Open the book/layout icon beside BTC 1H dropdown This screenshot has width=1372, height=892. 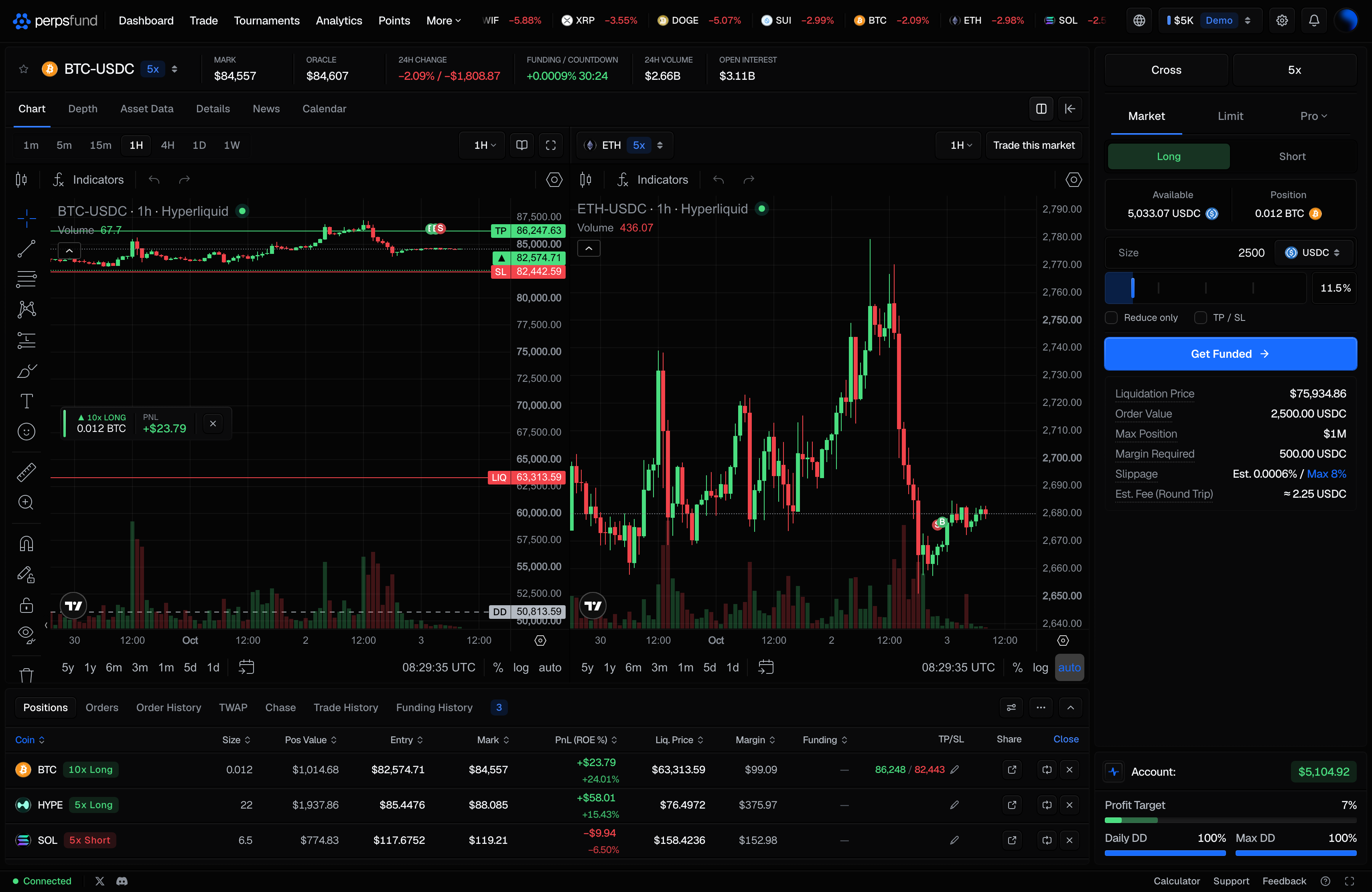point(522,145)
